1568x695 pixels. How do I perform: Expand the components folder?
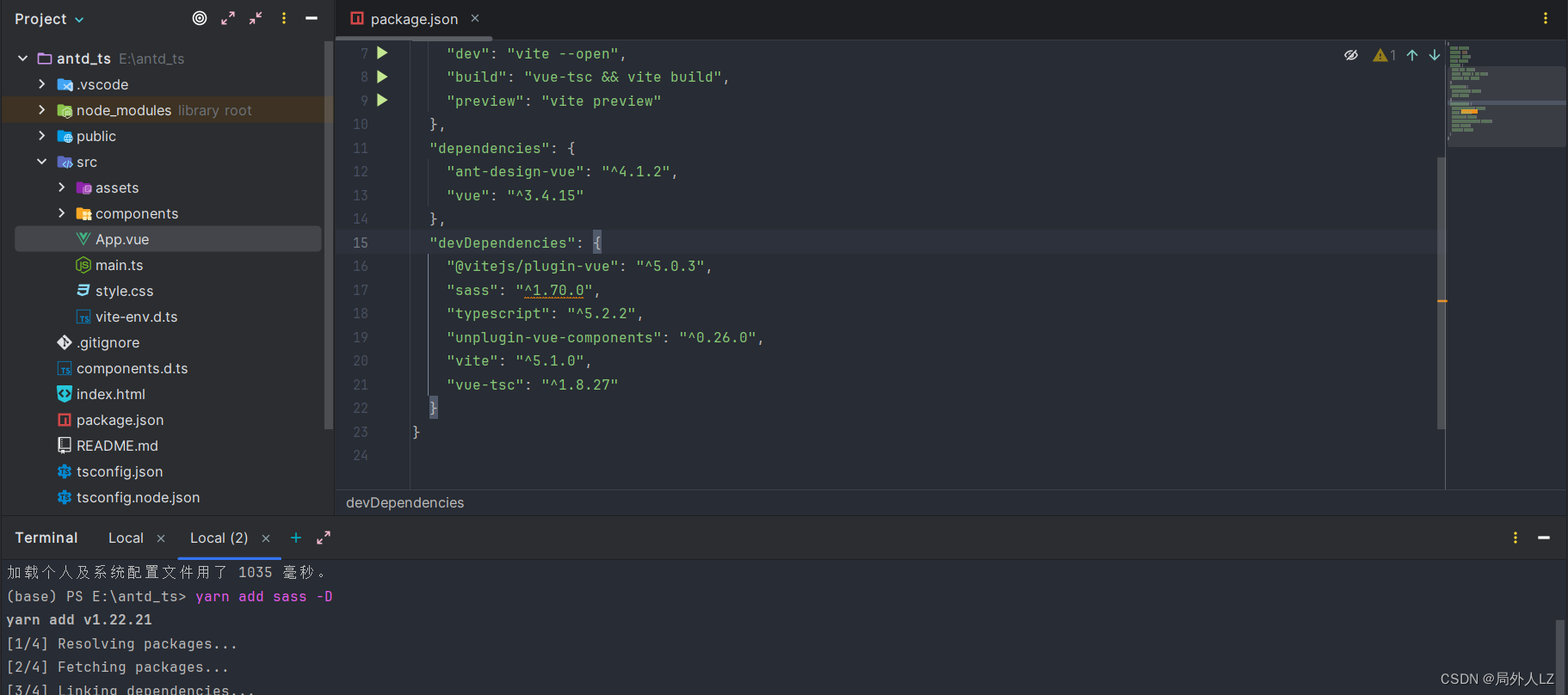tap(61, 213)
